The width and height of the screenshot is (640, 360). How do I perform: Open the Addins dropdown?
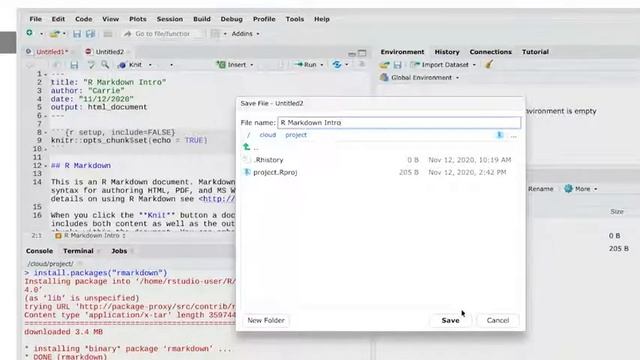point(245,34)
